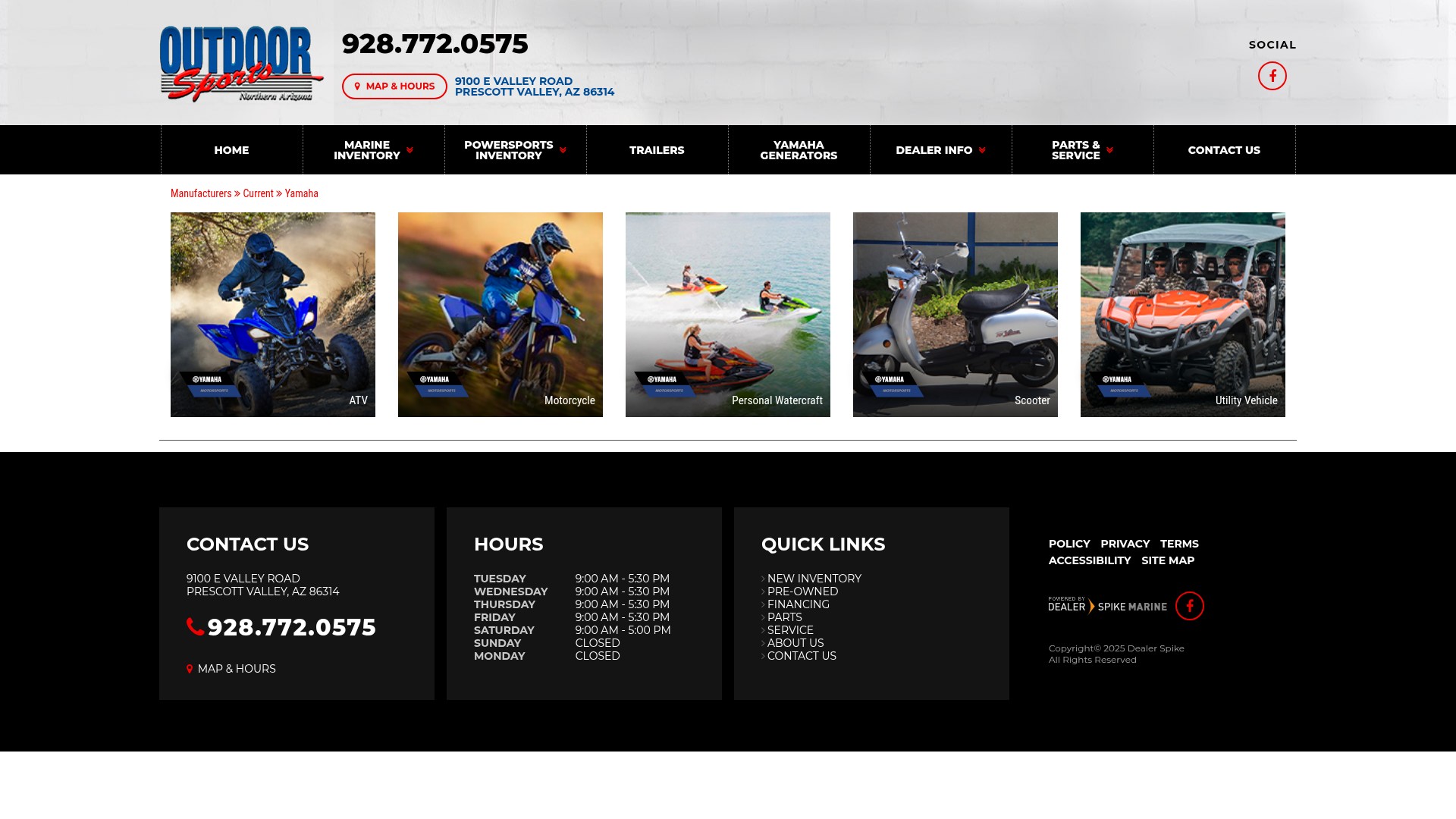Click the Powersports Inventory menu label
This screenshot has width=1456, height=819.
pos(509,150)
